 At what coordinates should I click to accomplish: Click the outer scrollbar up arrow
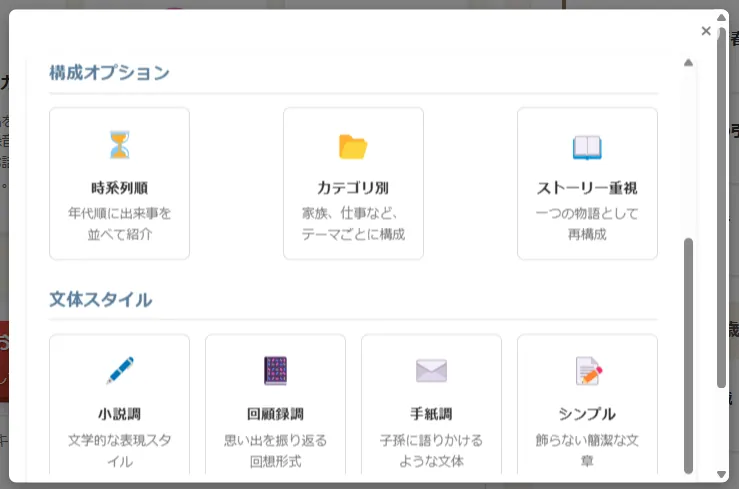pos(721,18)
